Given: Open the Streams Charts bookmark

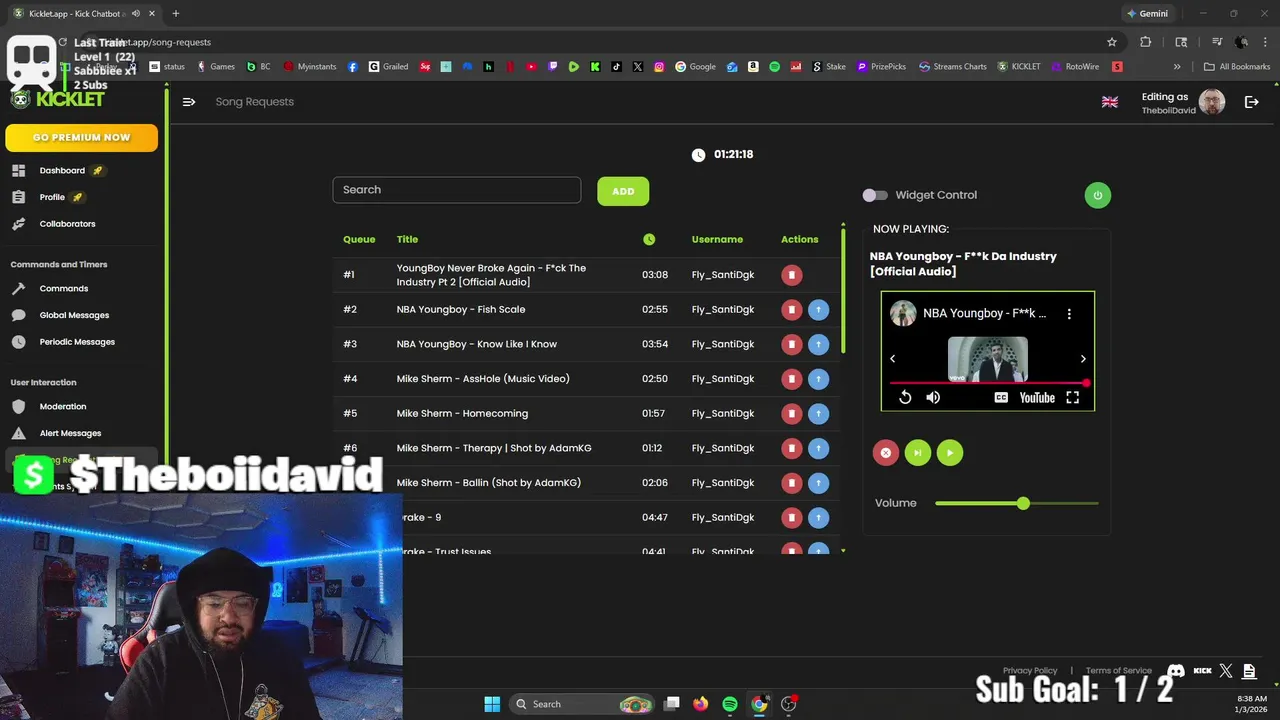Looking at the screenshot, I should pyautogui.click(x=952, y=67).
